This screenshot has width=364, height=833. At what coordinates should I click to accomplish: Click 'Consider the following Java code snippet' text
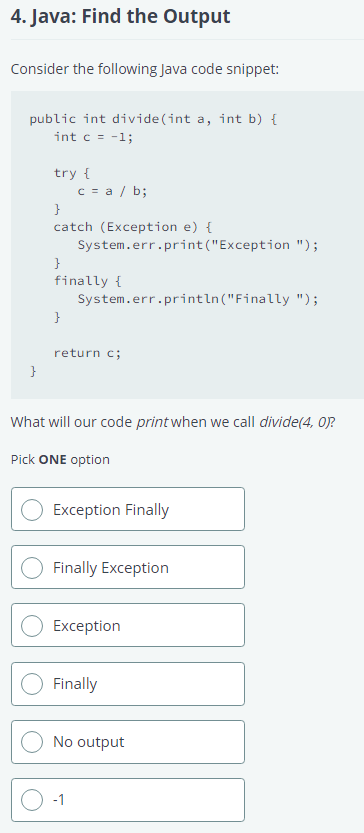pyautogui.click(x=145, y=70)
